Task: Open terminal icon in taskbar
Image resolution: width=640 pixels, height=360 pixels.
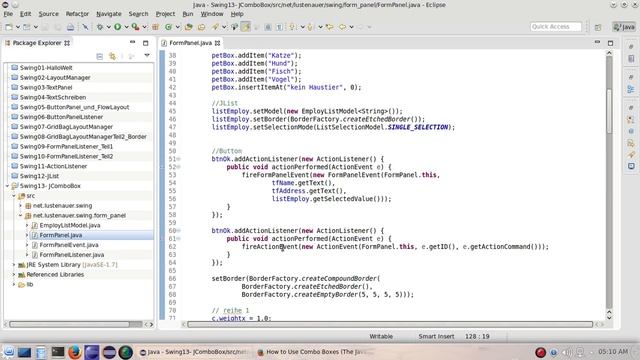Action: [x=58, y=352]
